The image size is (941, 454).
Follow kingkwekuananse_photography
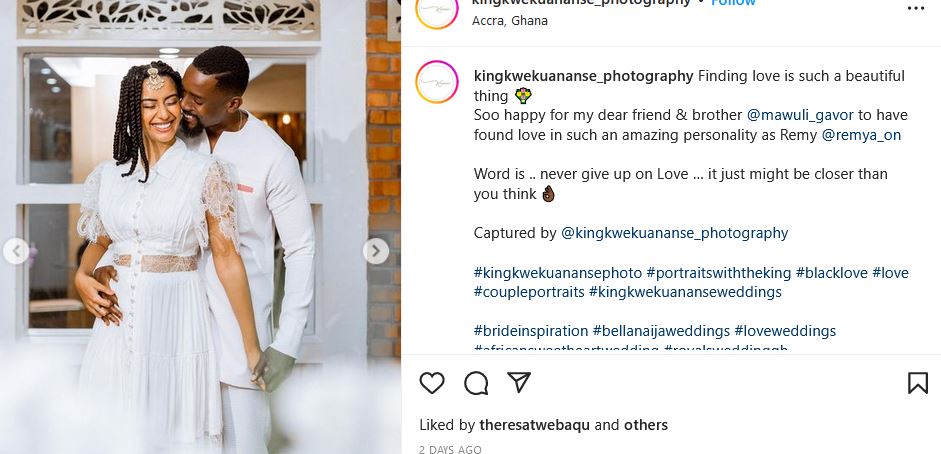733,3
